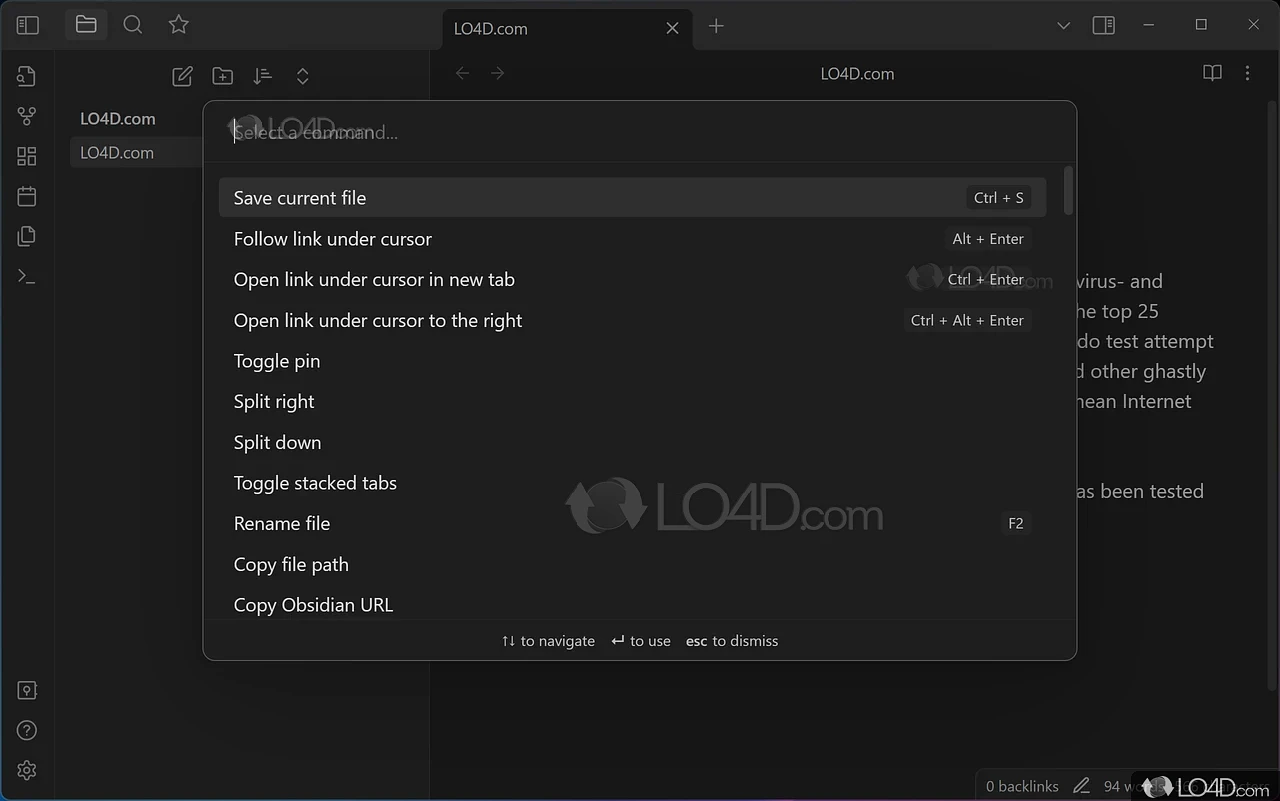Image resolution: width=1280 pixels, height=801 pixels.
Task: Create a new canvas from the ribbon
Action: [x=27, y=156]
